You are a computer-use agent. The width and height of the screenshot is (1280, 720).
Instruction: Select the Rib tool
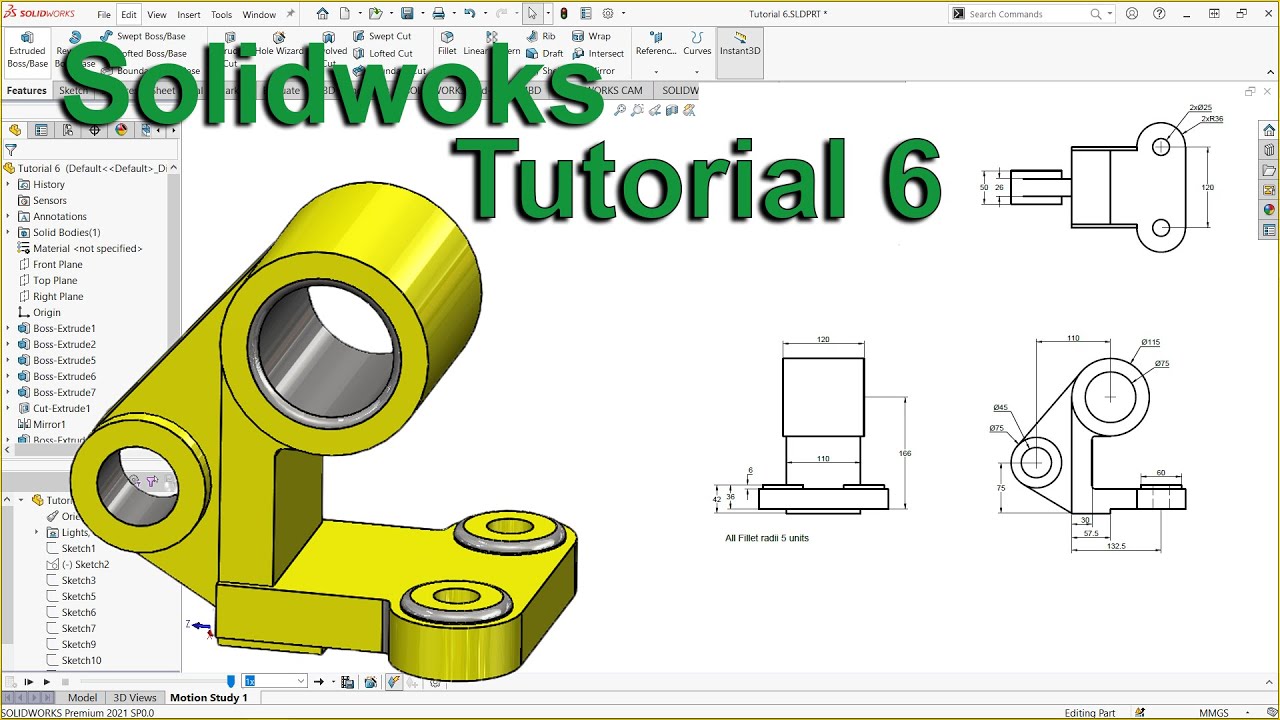(540, 36)
